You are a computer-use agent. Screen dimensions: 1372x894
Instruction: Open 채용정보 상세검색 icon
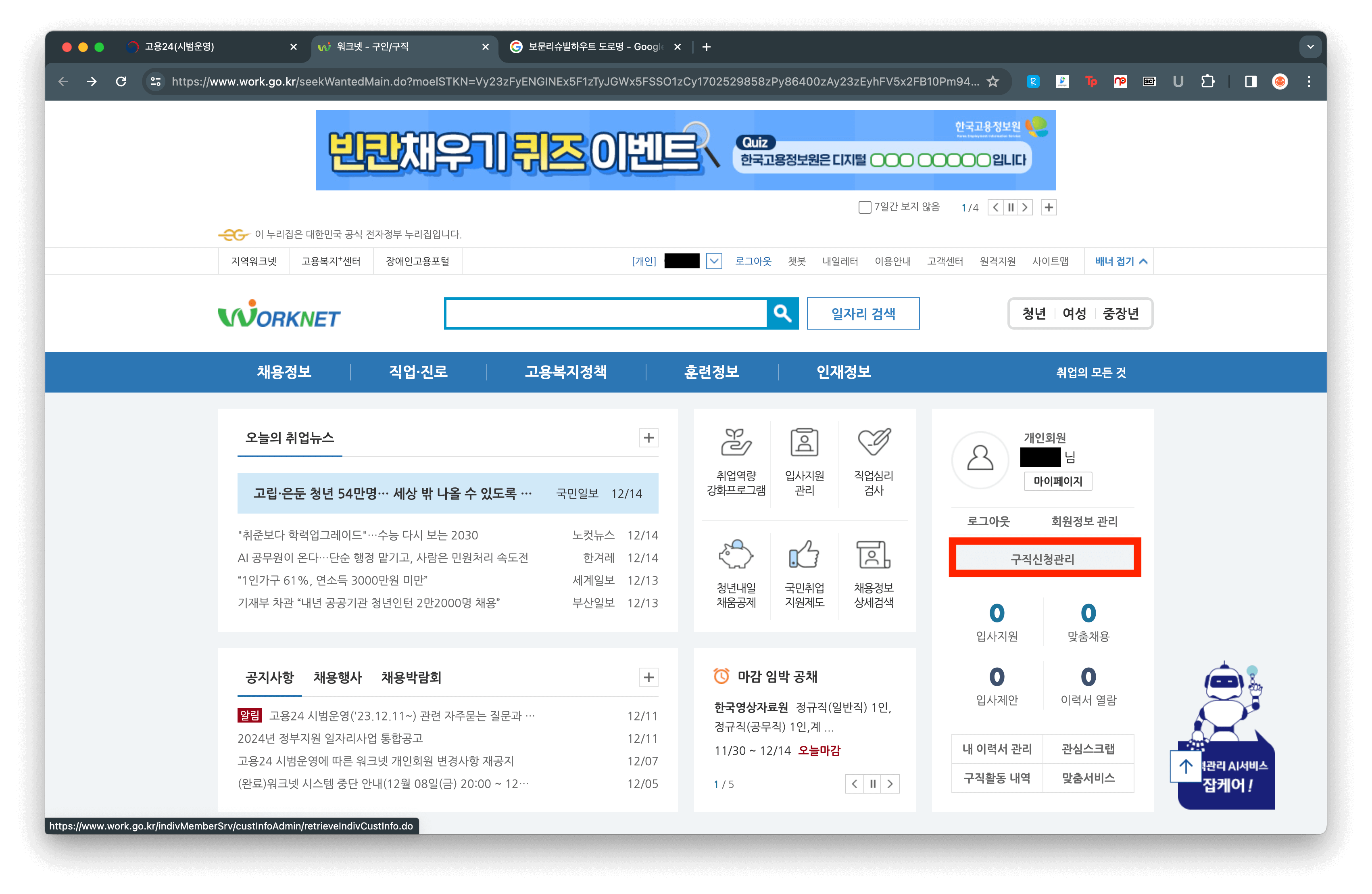pyautogui.click(x=874, y=555)
